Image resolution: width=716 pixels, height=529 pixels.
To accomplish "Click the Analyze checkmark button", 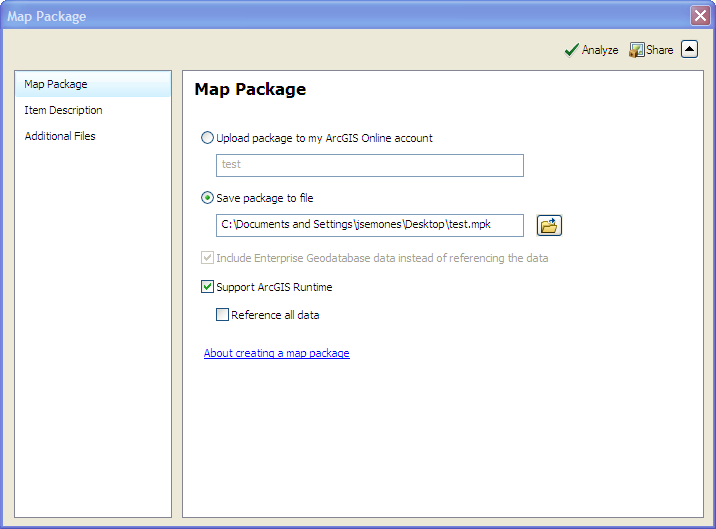I will tap(591, 50).
